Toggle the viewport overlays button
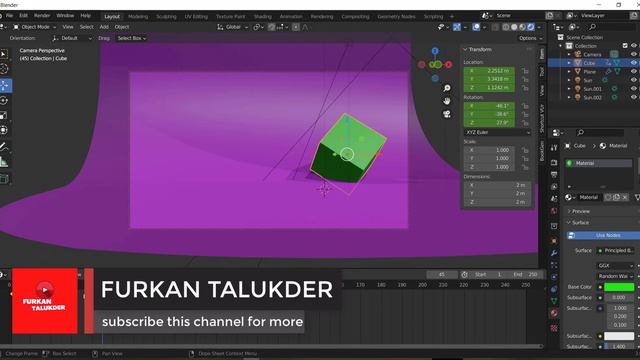This screenshot has height=360, width=640. [476, 27]
